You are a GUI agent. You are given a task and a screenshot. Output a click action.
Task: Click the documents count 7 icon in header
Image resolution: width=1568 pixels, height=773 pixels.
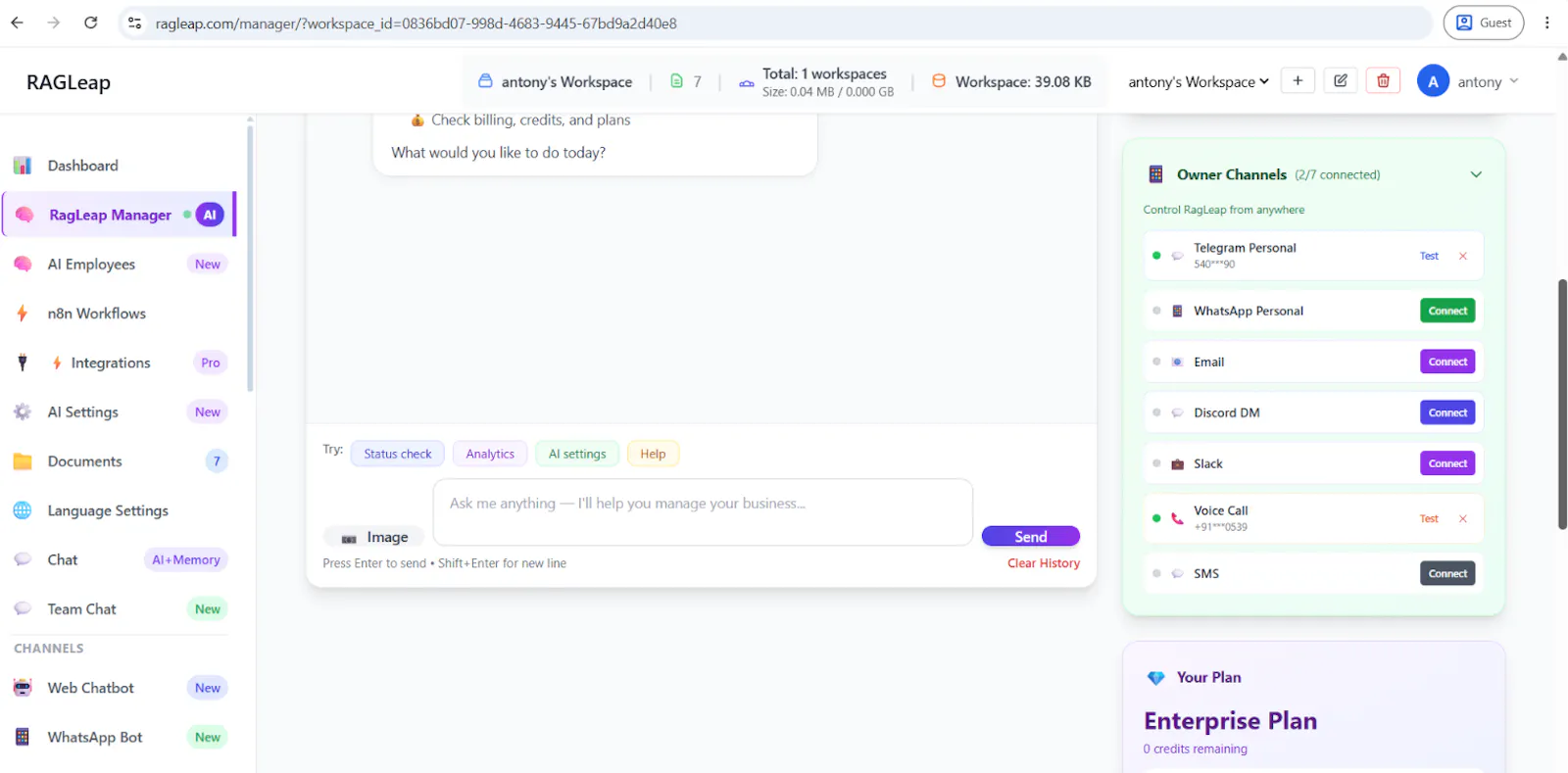pyautogui.click(x=676, y=81)
